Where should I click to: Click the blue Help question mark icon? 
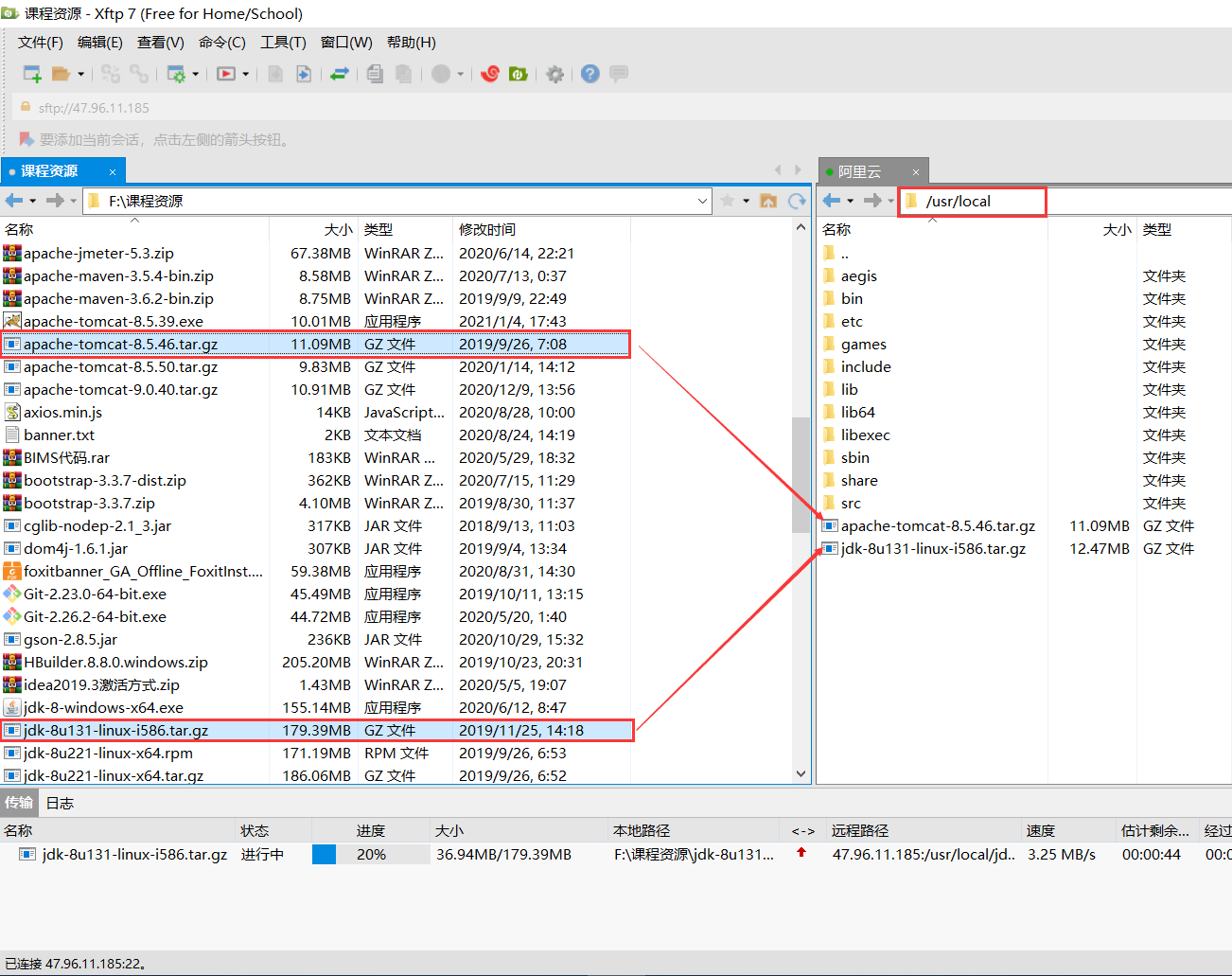590,74
